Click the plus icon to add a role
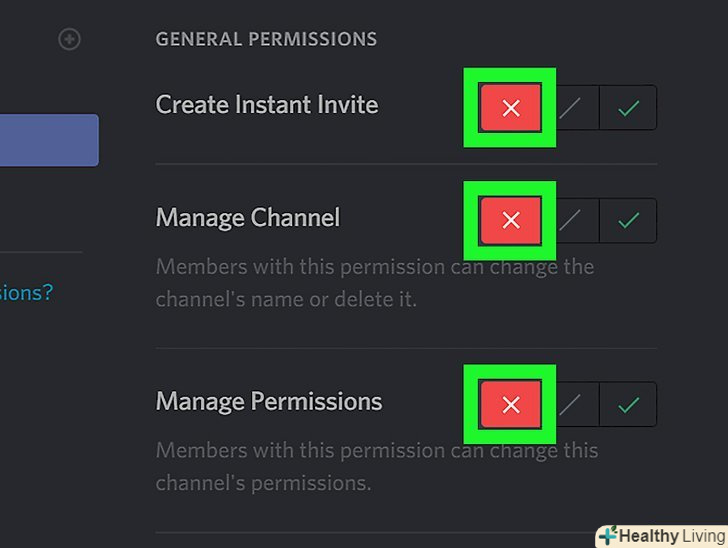This screenshot has width=728, height=548. pos(69,40)
